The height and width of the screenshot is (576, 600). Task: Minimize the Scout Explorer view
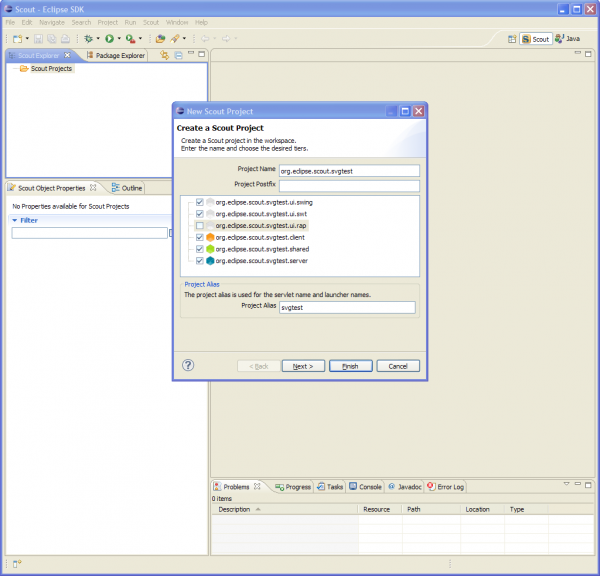[x=191, y=53]
